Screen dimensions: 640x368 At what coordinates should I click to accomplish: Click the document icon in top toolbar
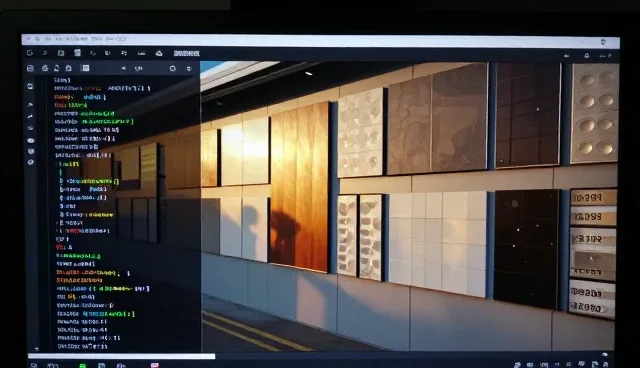click(78, 53)
